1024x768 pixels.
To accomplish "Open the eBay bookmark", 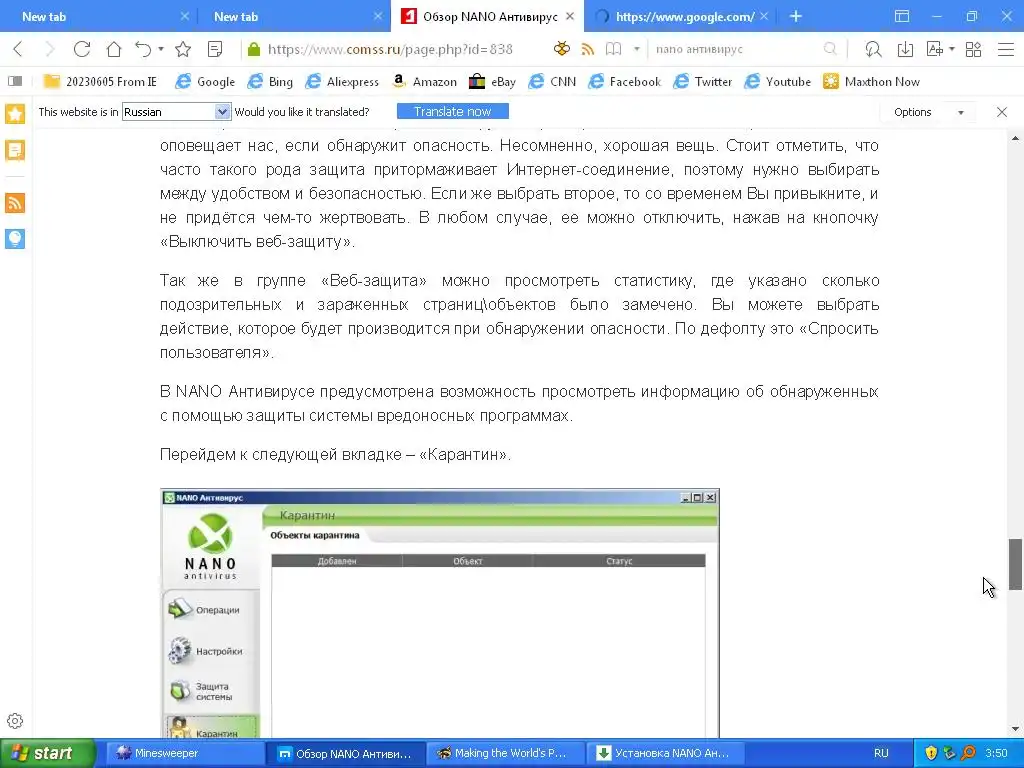I will pos(492,82).
